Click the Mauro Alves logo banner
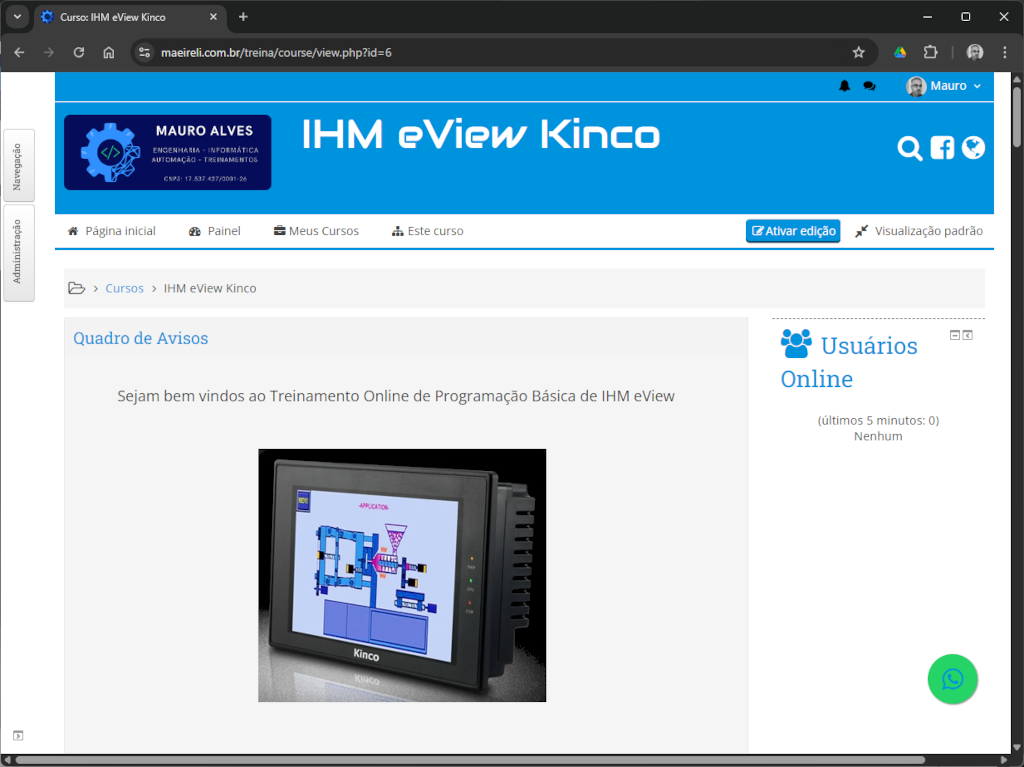Viewport: 1024px width, 767px height. 168,152
